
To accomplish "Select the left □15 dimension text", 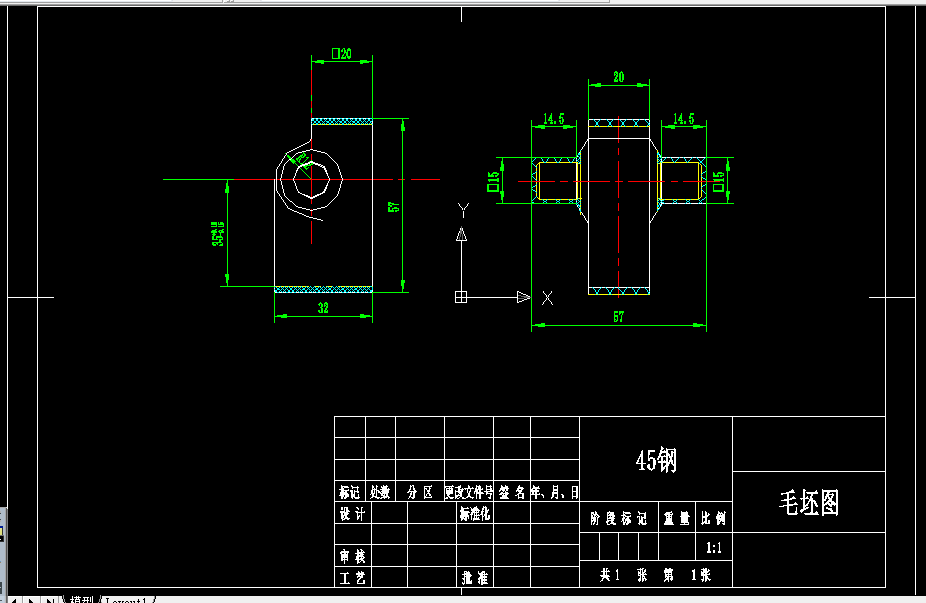I will (493, 181).
